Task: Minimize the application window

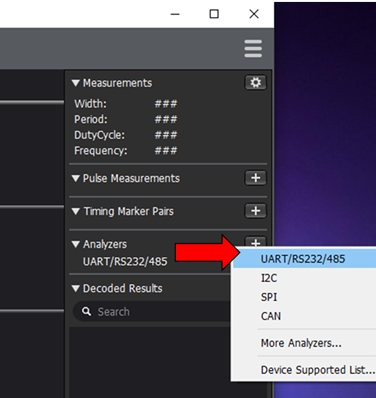Action: (175, 14)
